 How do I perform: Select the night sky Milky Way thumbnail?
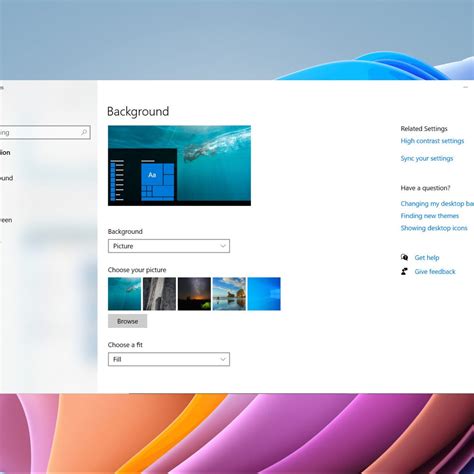(x=194, y=294)
